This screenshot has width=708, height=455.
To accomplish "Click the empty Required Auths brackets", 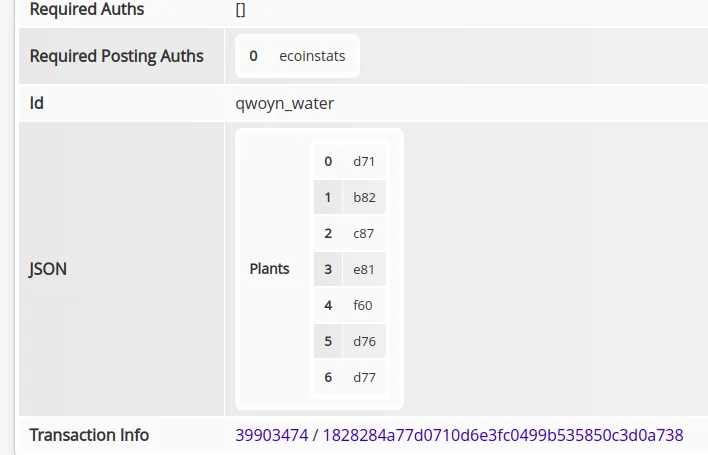I will [x=241, y=10].
